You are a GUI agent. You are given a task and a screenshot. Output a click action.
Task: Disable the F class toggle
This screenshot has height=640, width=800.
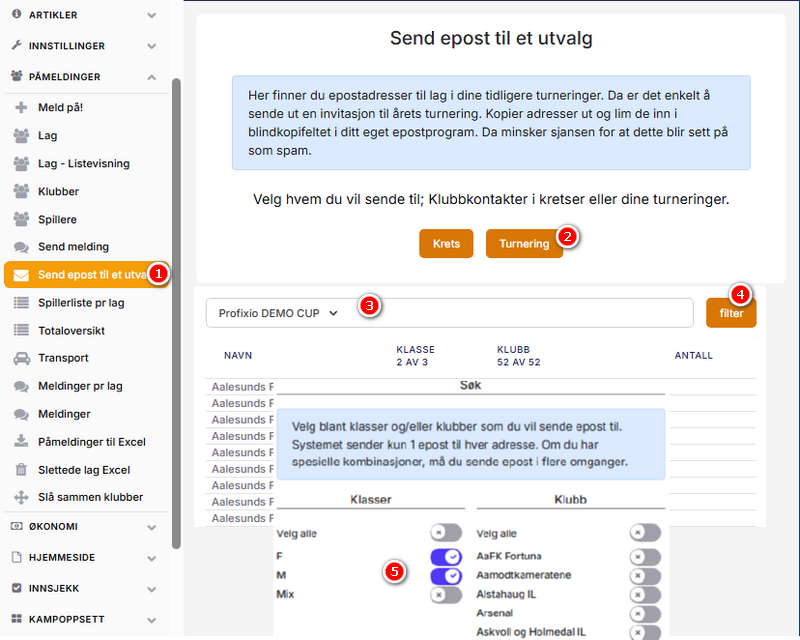coord(446,557)
